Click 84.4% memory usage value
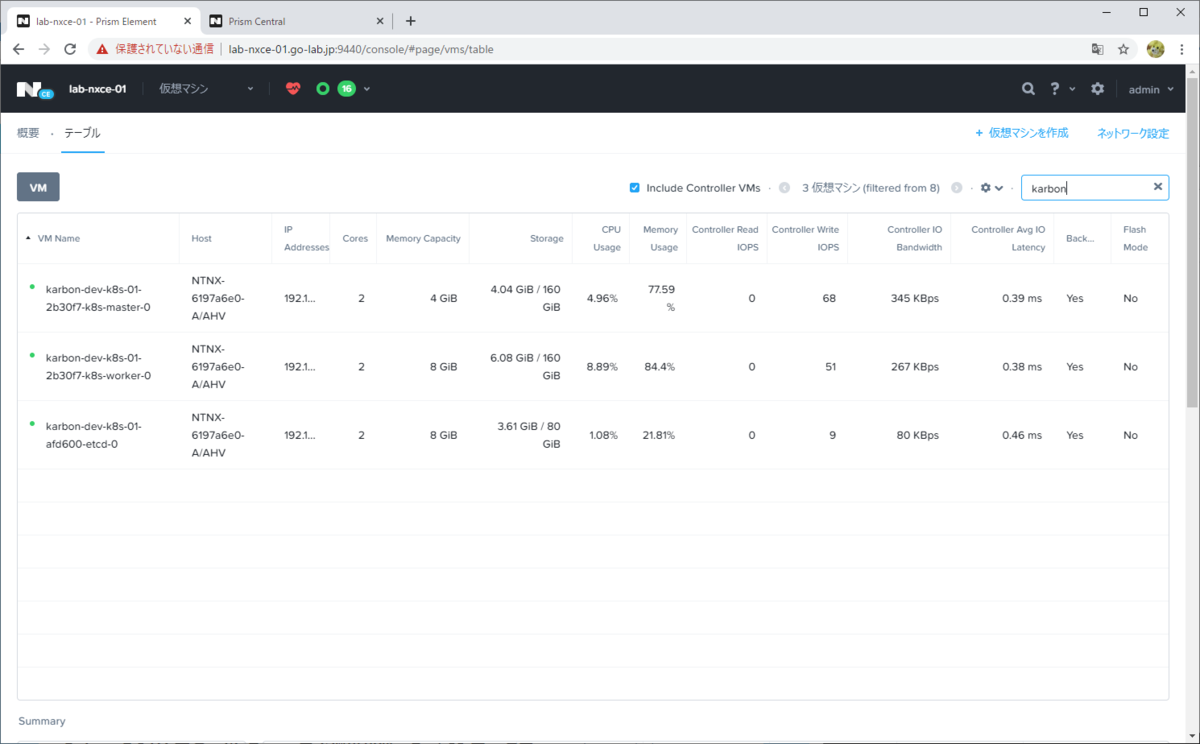The width and height of the screenshot is (1200, 744). pyautogui.click(x=659, y=366)
